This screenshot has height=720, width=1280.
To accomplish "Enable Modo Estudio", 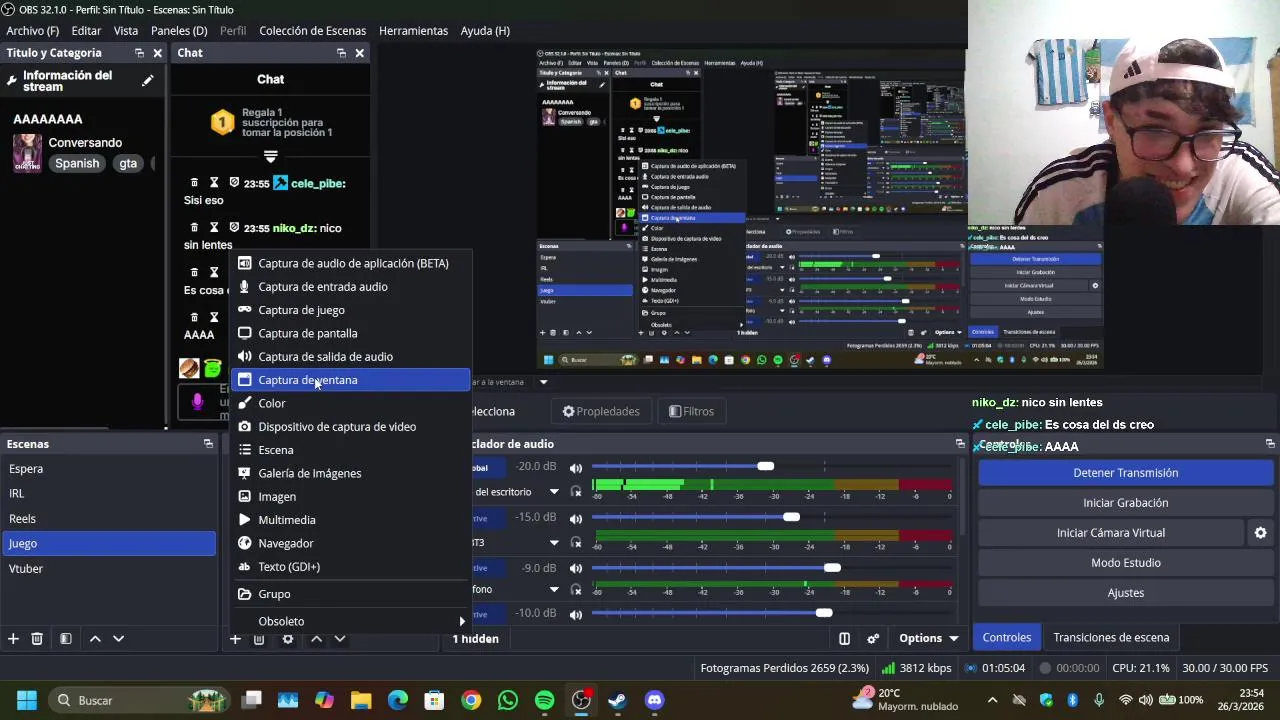I will [x=1125, y=563].
